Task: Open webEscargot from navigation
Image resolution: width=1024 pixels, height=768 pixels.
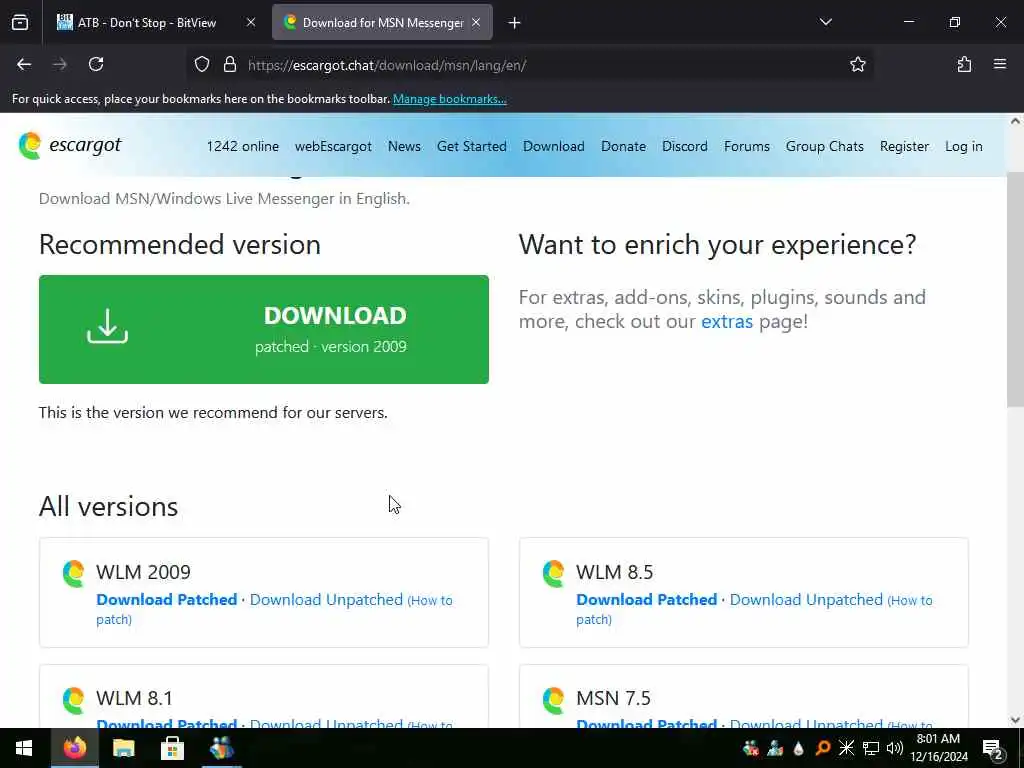Action: click(333, 146)
